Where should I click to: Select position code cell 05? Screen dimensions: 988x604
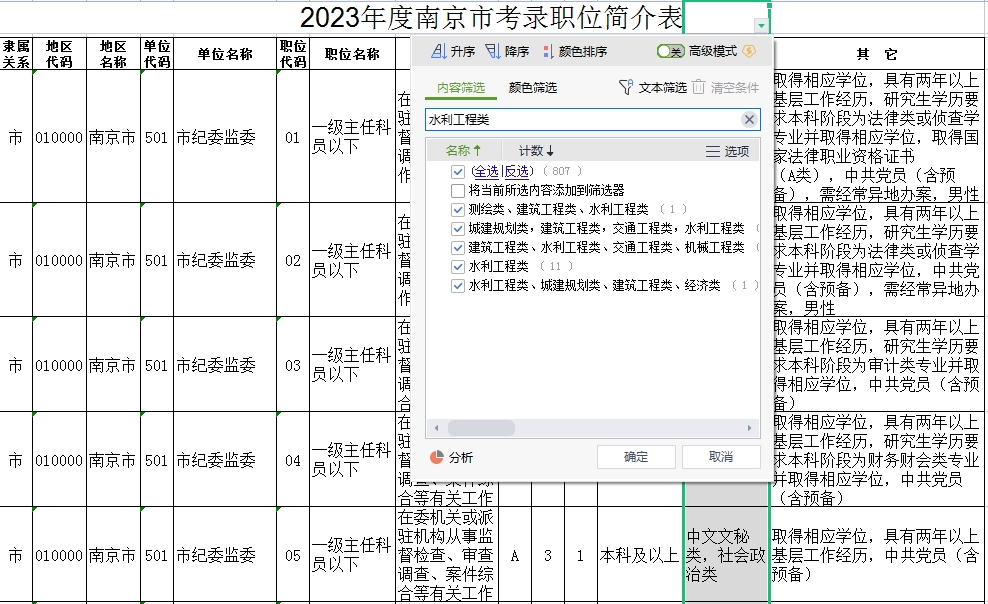pyautogui.click(x=293, y=555)
